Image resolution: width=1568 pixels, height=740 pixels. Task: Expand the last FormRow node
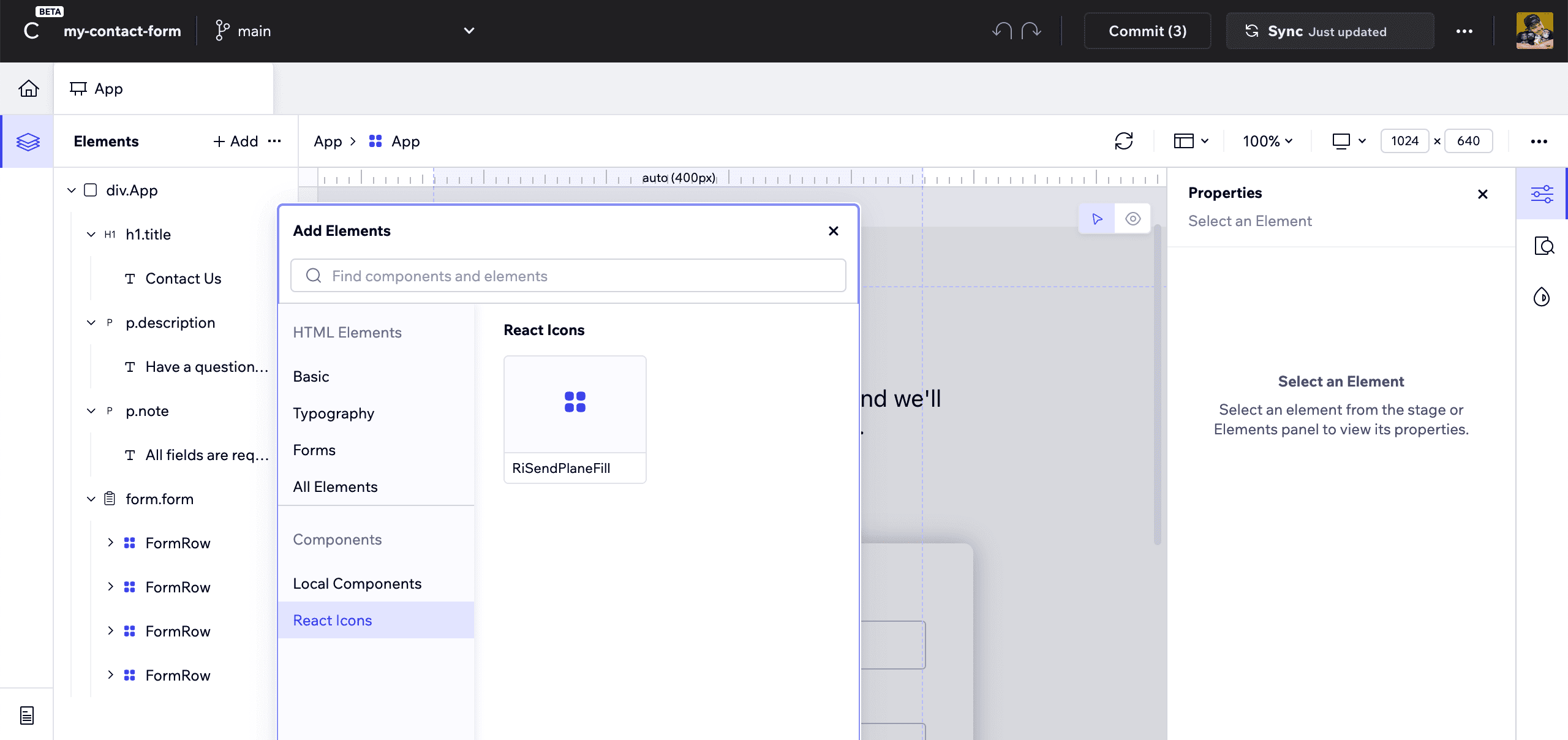tap(111, 675)
